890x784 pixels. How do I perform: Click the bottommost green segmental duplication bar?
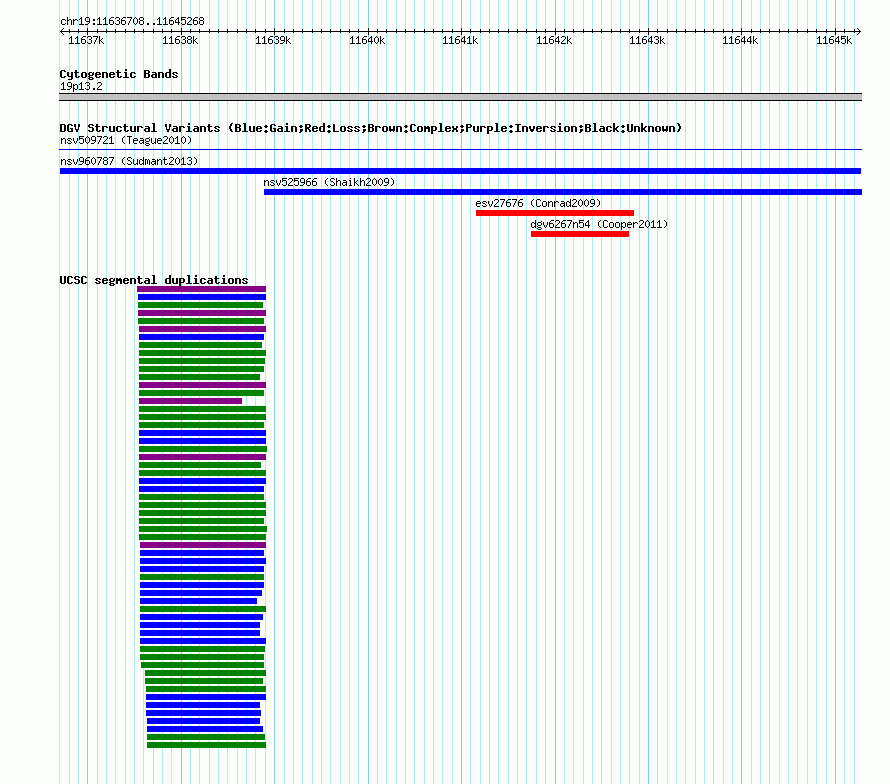click(207, 745)
